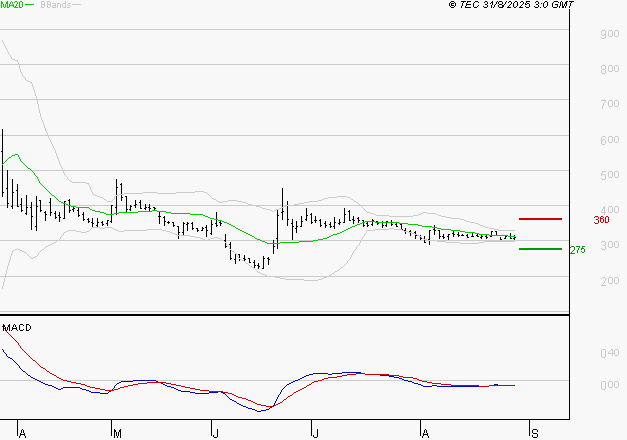
Task: Click the 500 price axis label
Action: 609,175
